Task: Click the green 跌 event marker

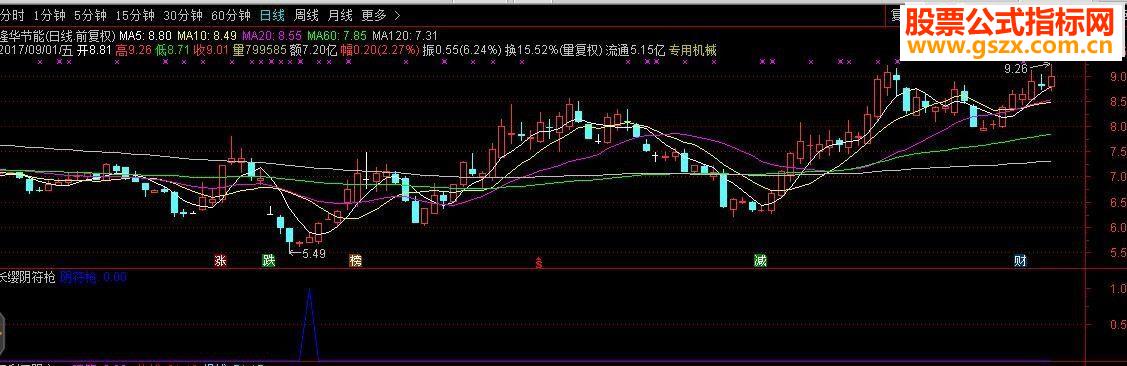Action: 268,261
